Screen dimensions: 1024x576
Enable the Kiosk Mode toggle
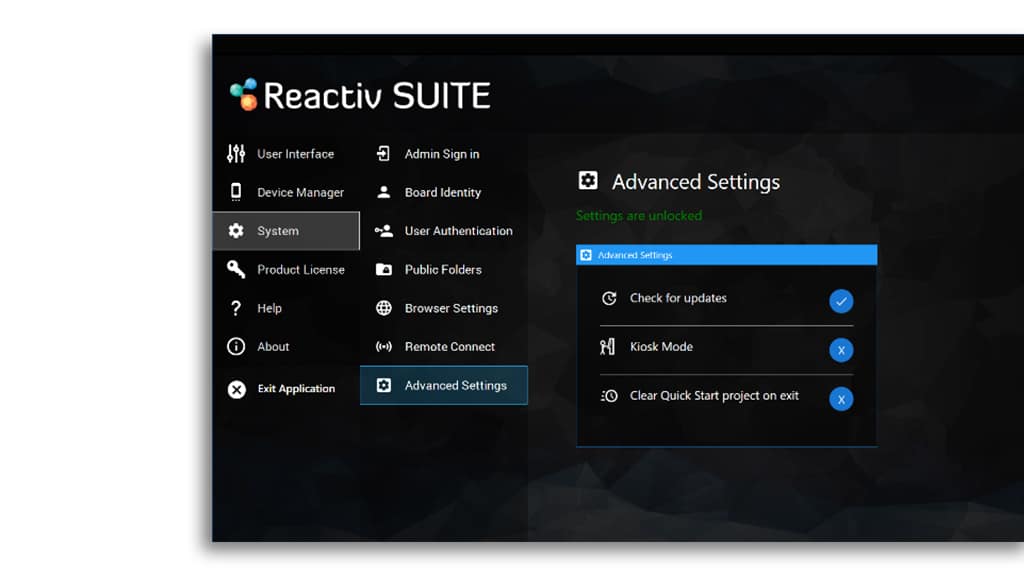pos(841,350)
